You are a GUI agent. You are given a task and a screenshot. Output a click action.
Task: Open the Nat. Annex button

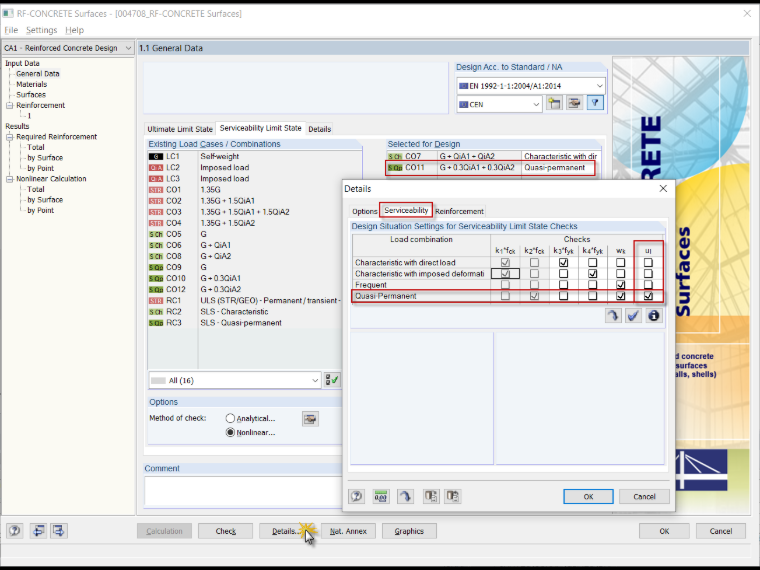348,531
